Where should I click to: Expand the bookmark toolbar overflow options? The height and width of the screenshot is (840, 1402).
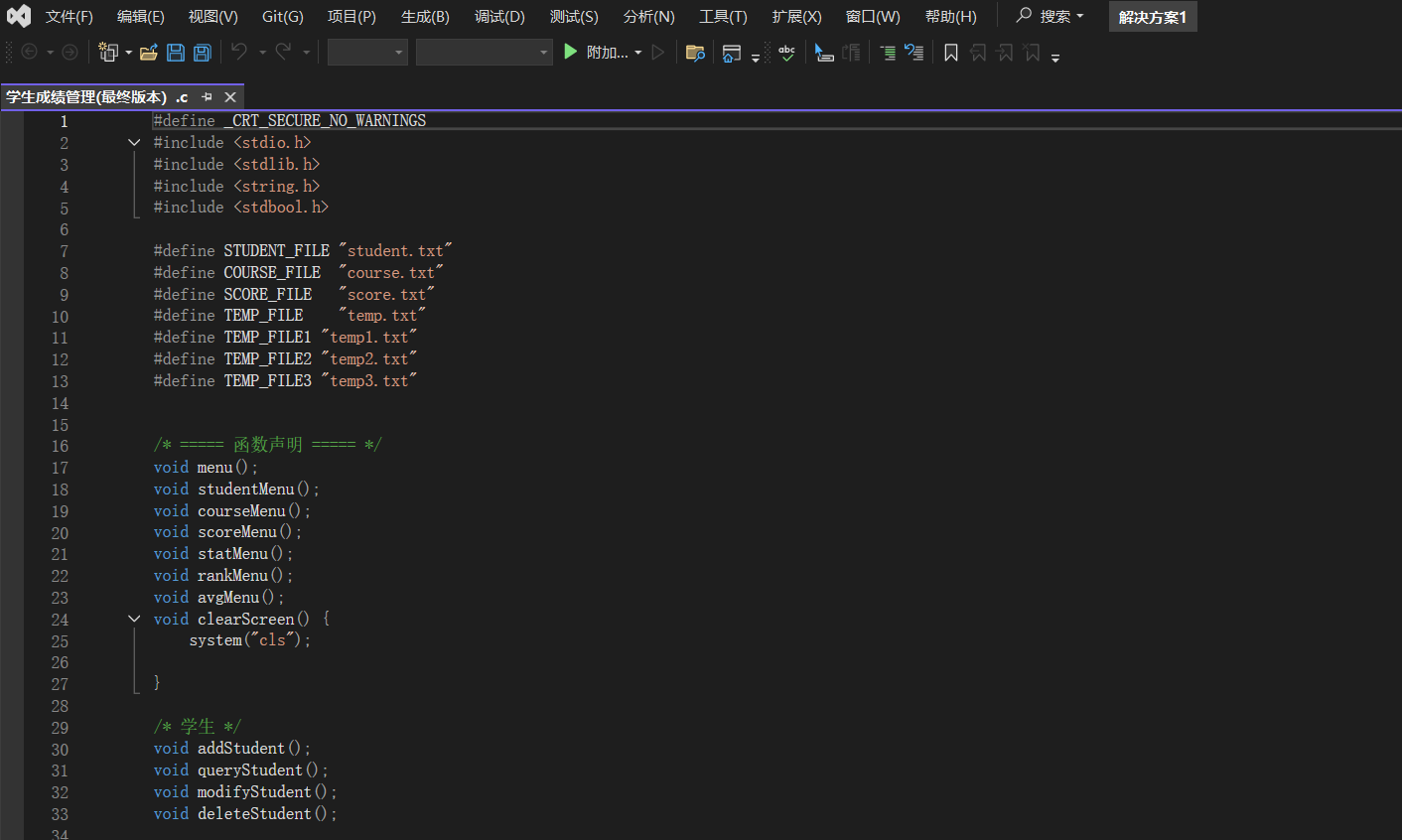1055,57
